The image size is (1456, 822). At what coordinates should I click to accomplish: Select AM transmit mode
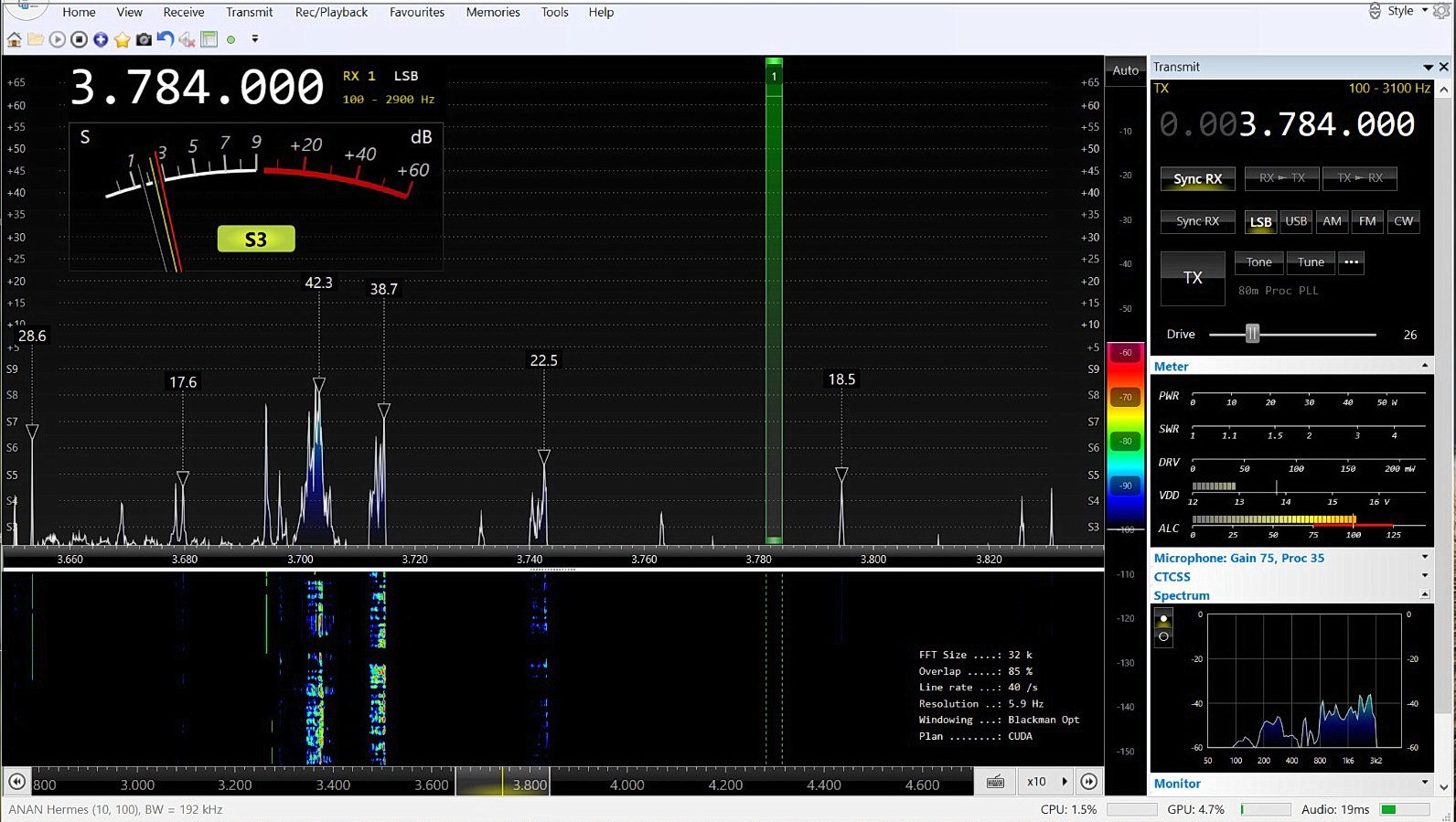pyautogui.click(x=1332, y=221)
